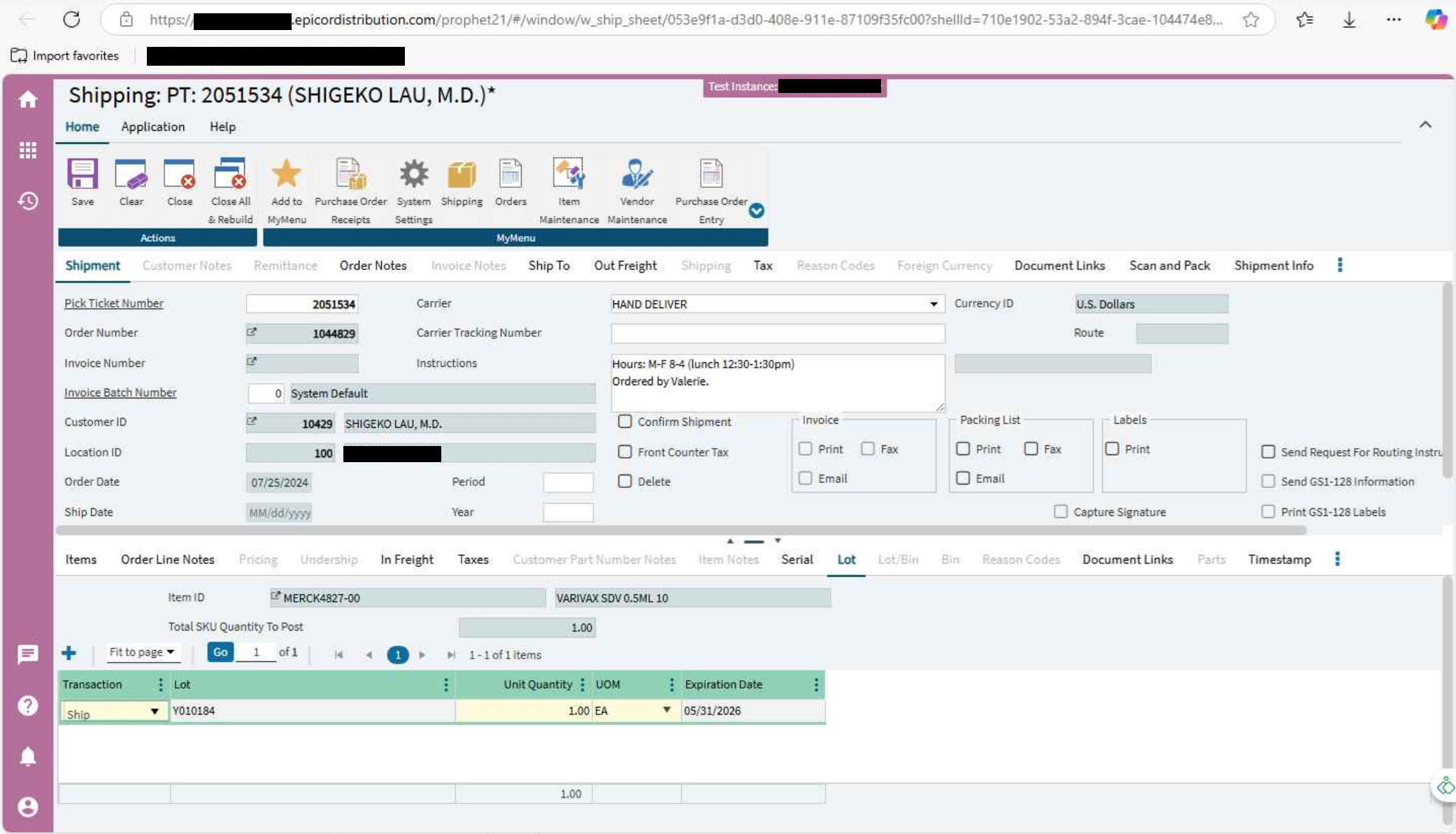Open the Fit to page dropdown
This screenshot has height=834, width=1456.
click(142, 652)
